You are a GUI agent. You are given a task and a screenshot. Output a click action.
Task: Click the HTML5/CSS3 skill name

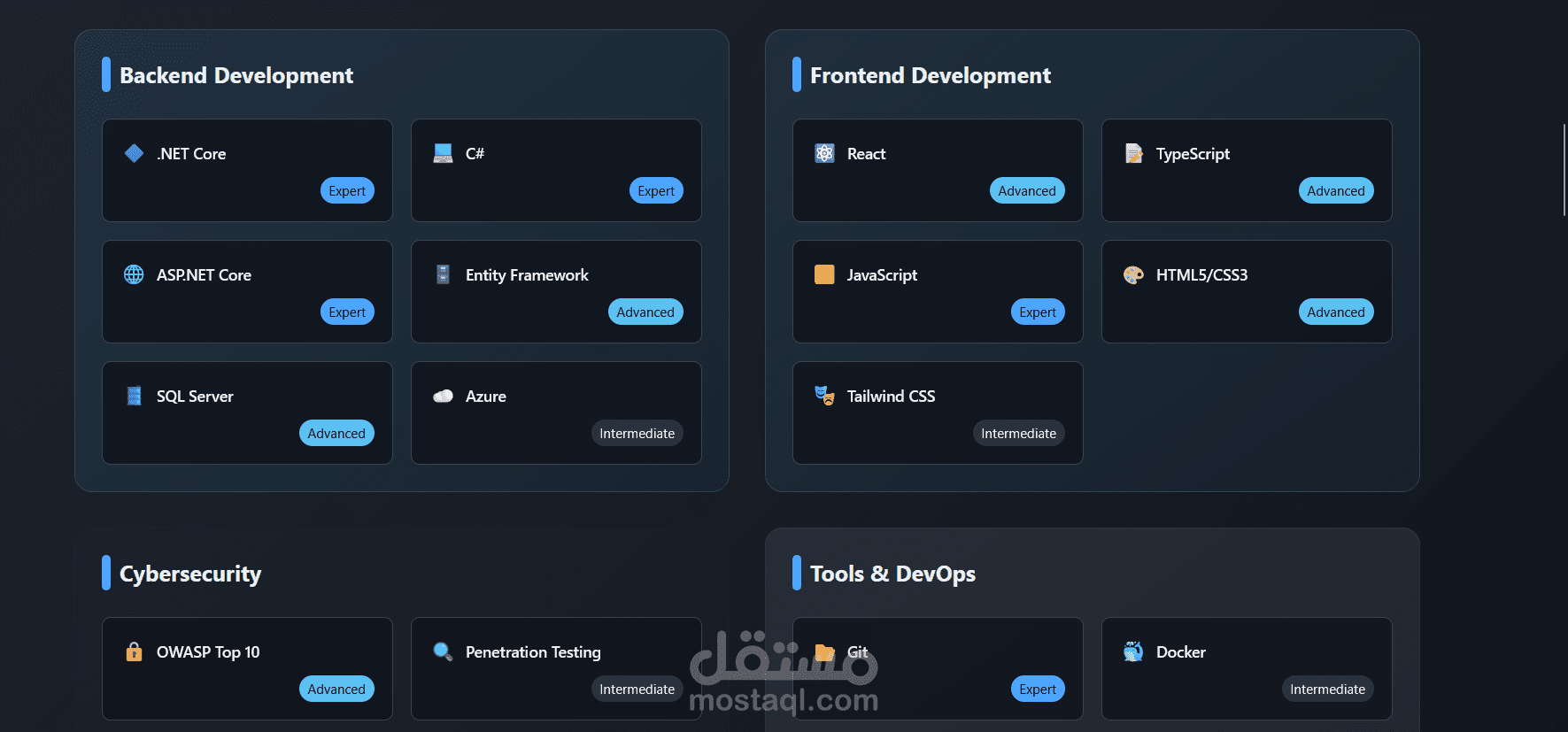pos(1201,274)
